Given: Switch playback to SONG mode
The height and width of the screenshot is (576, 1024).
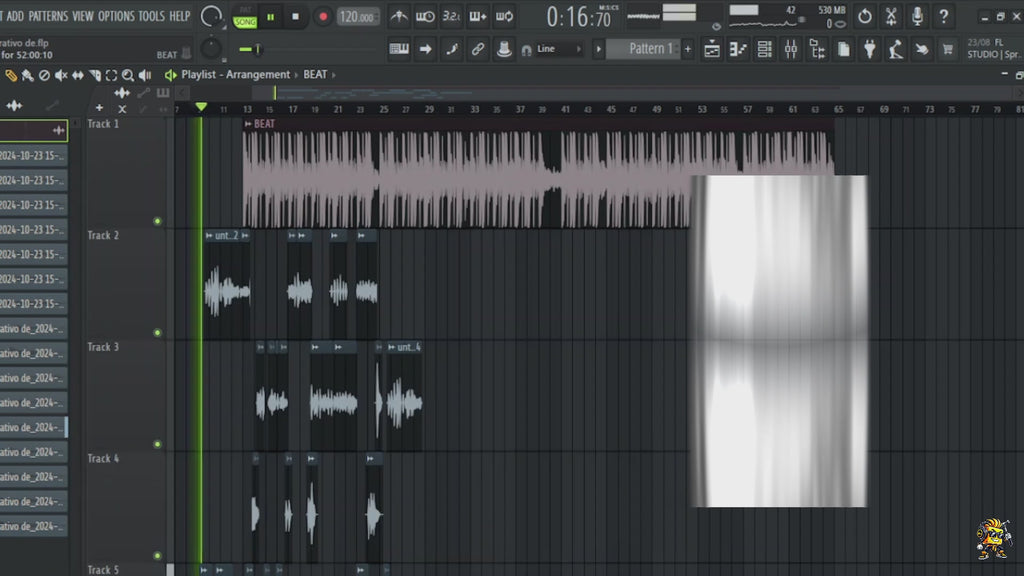Looking at the screenshot, I should [244, 21].
